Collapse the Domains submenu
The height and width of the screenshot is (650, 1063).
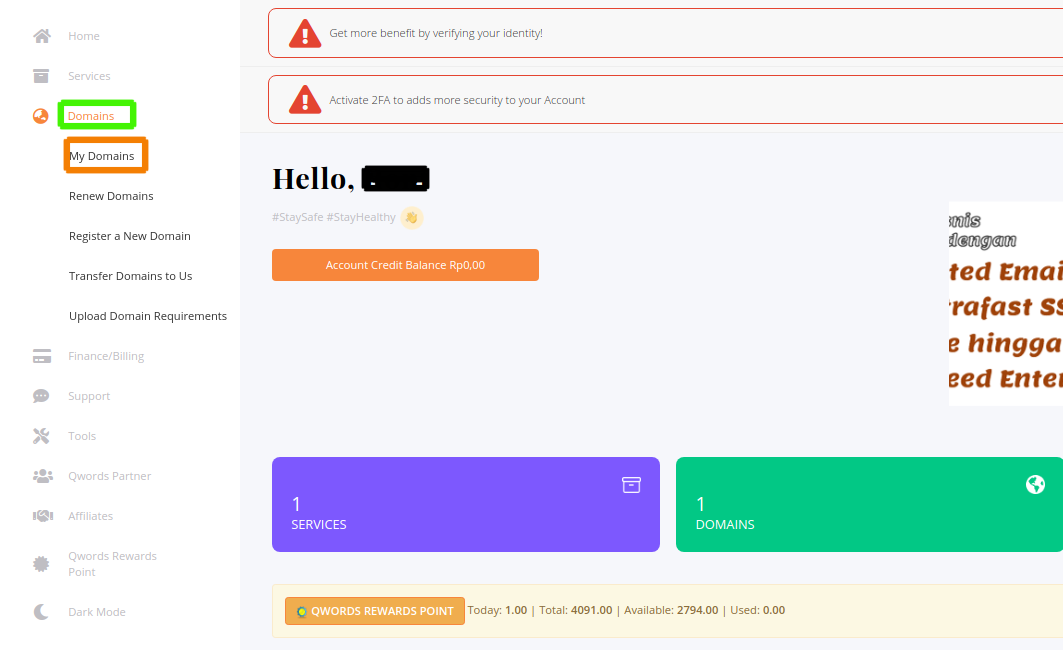[x=96, y=115]
